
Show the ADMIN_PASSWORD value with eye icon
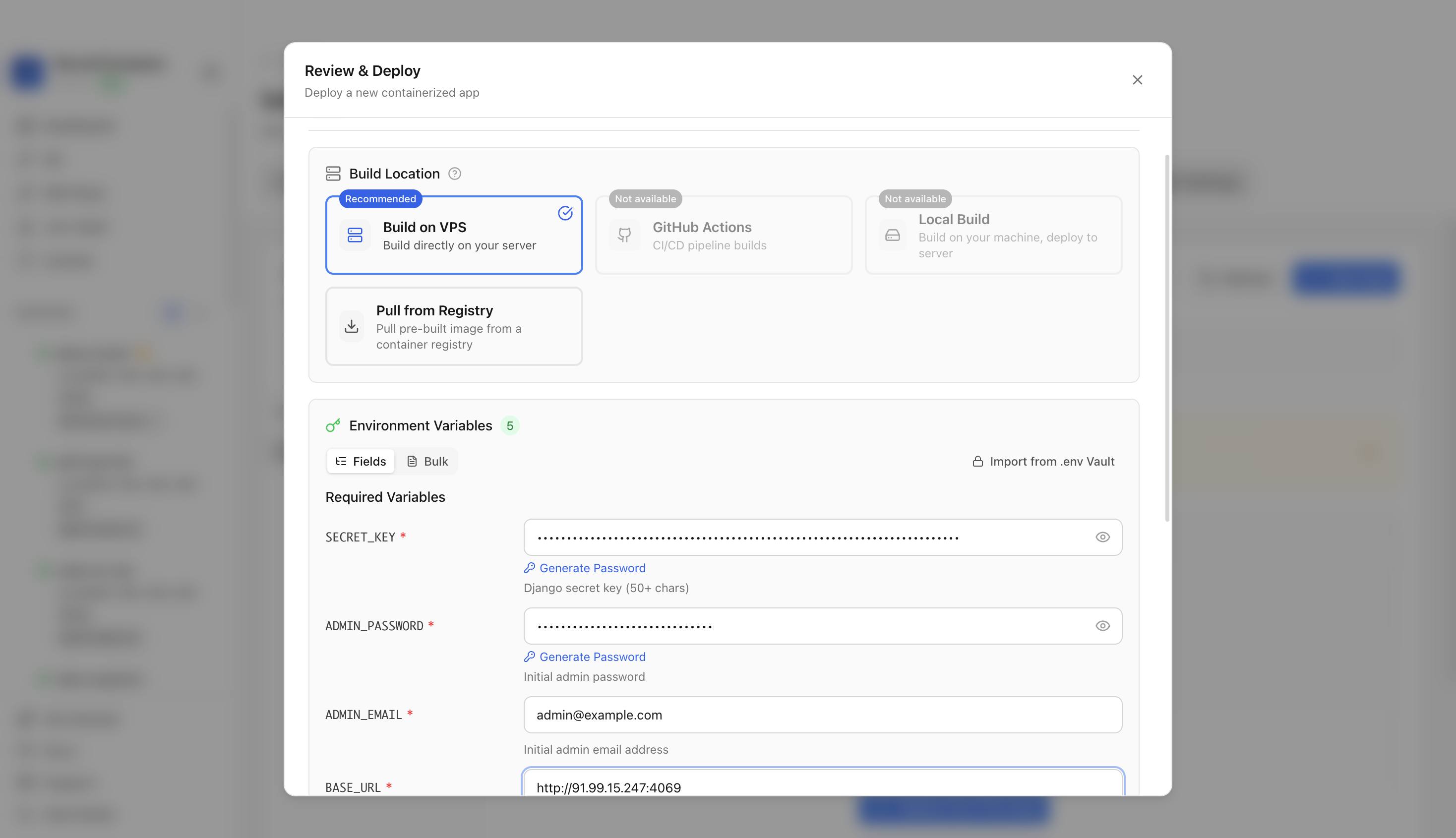(1102, 626)
